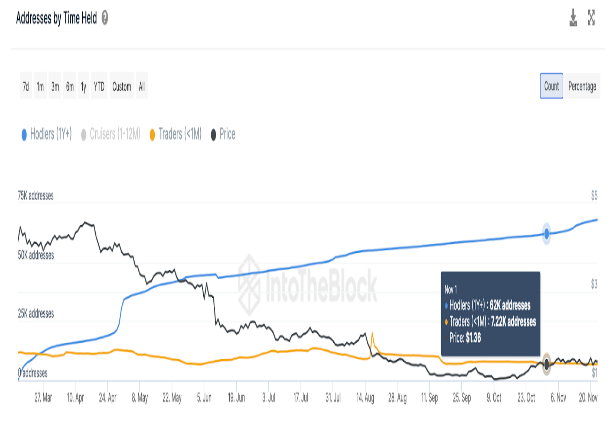Show All time range
611x423 pixels.
click(x=143, y=87)
